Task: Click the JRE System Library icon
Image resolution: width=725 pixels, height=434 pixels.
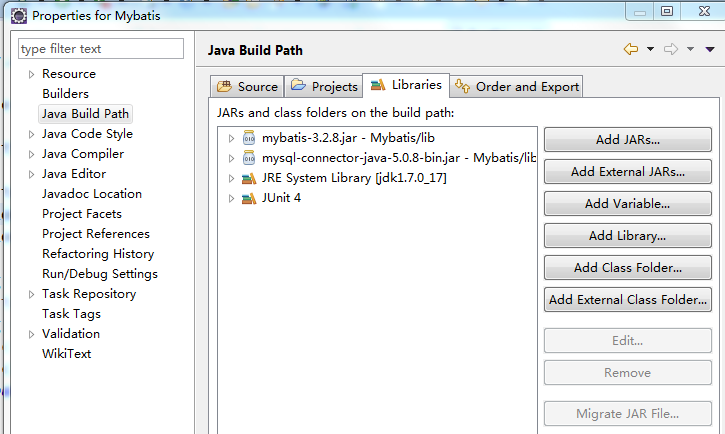Action: click(249, 178)
